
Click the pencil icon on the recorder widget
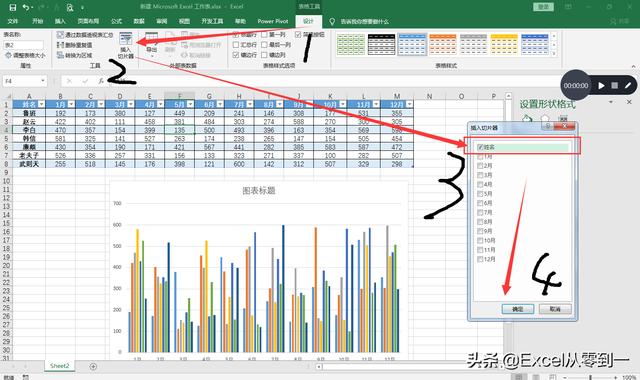(628, 86)
